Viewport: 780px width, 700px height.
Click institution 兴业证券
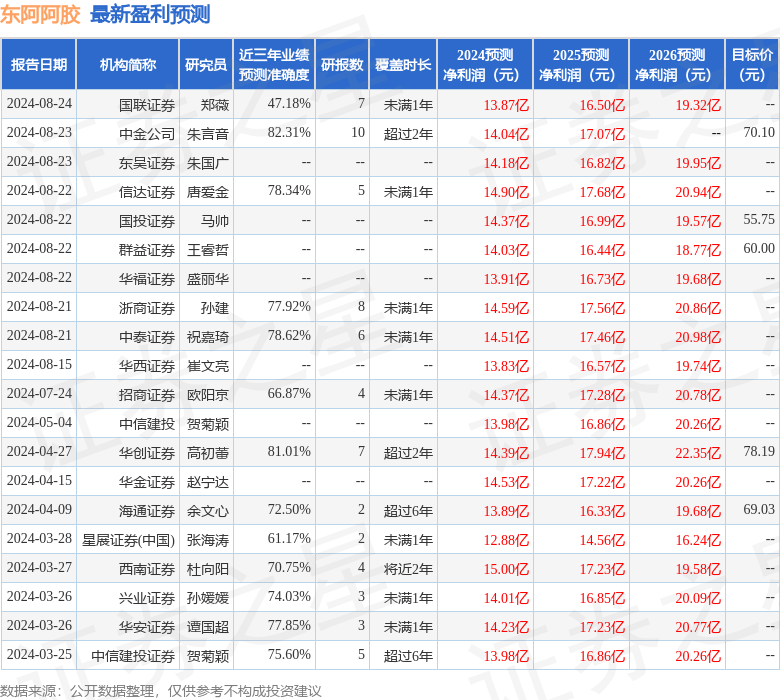pyautogui.click(x=147, y=598)
